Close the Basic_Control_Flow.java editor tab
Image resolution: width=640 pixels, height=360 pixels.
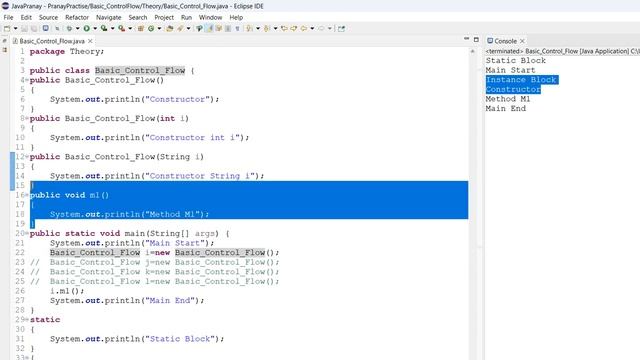[90, 41]
